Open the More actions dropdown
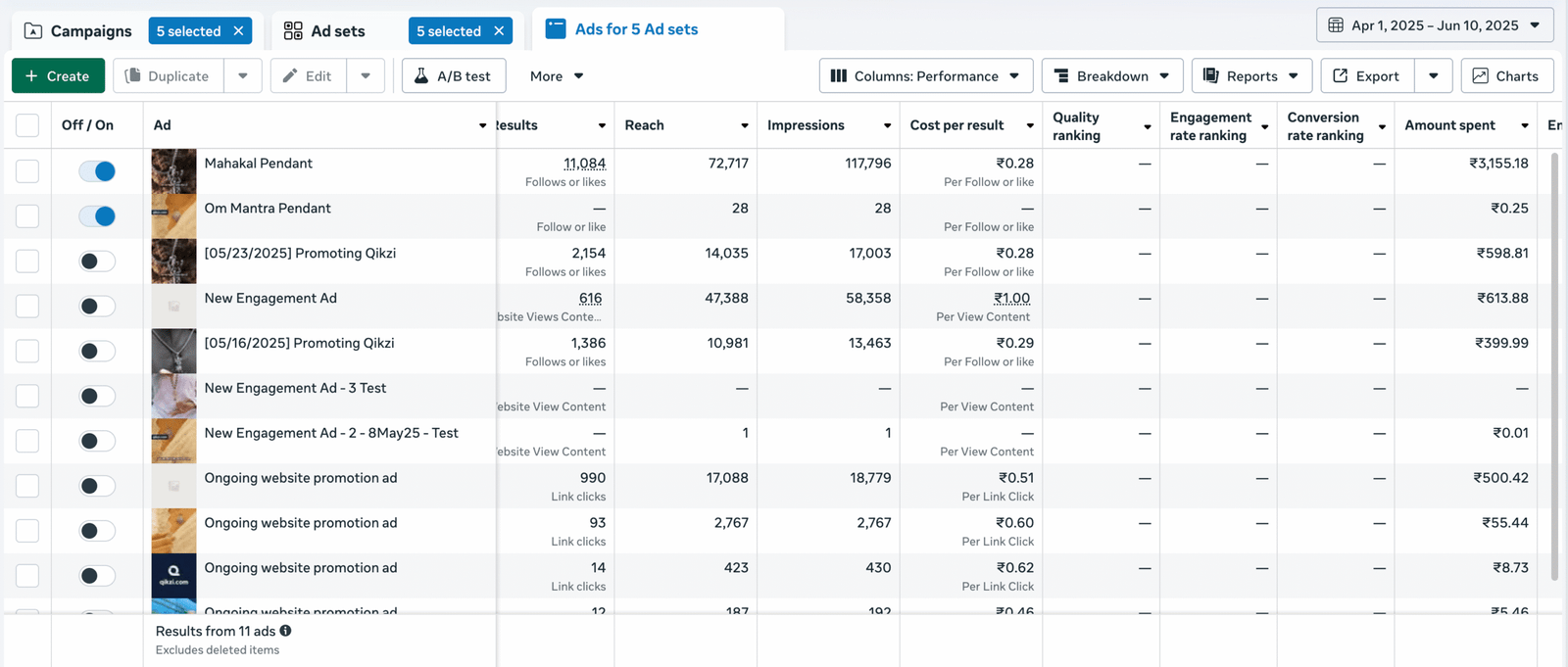Viewport: 1568px width, 667px height. click(556, 76)
